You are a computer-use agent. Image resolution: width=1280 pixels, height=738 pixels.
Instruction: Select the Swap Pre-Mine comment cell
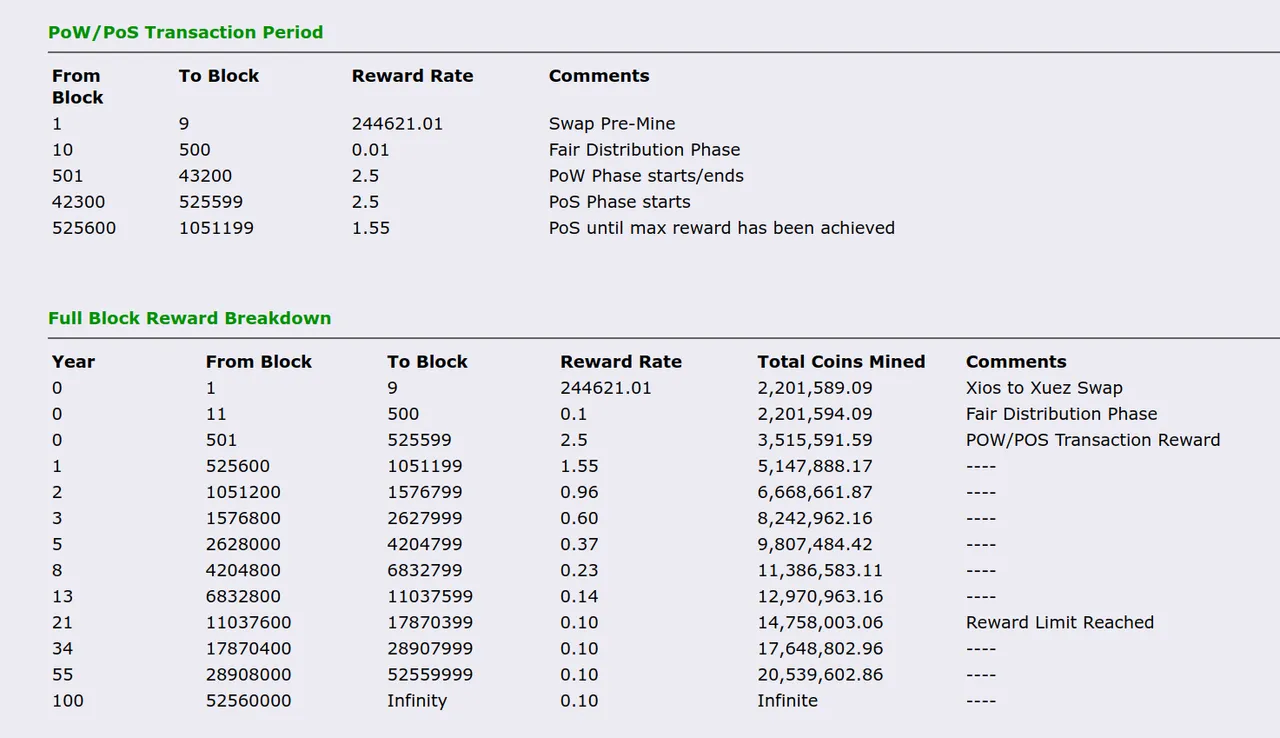pos(612,124)
